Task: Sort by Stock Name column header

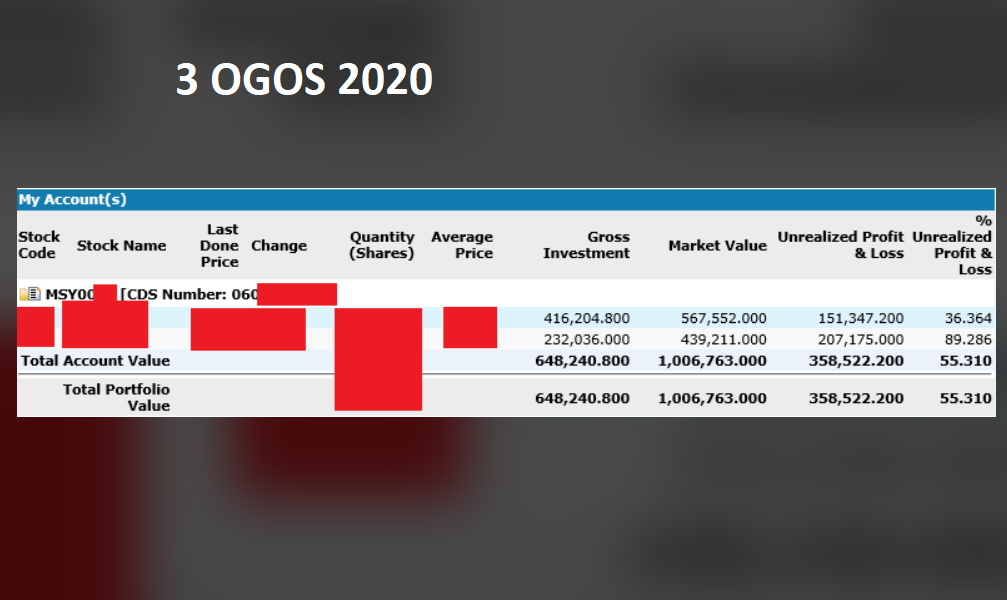Action: click(x=121, y=245)
